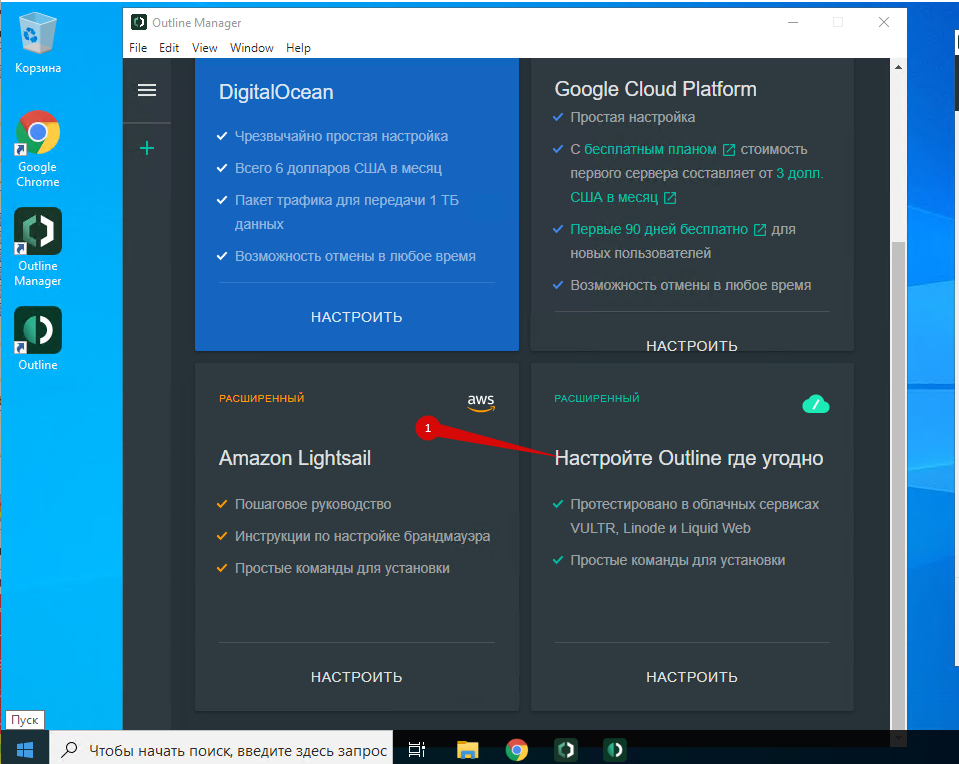
Task: Switch to Outline client taskbar icon
Action: [615, 749]
